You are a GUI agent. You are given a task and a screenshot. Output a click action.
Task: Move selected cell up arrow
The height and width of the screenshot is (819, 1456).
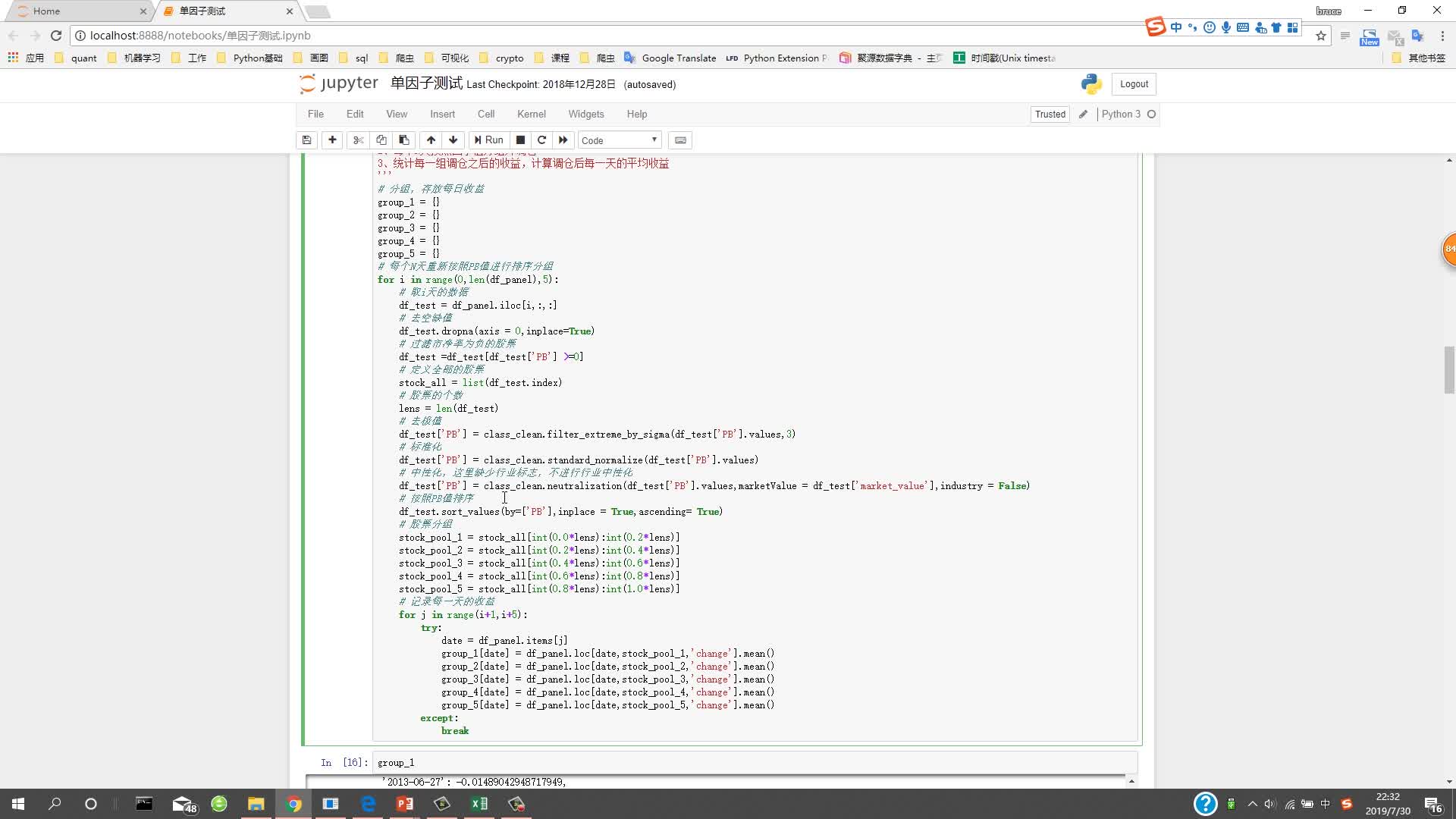[431, 140]
